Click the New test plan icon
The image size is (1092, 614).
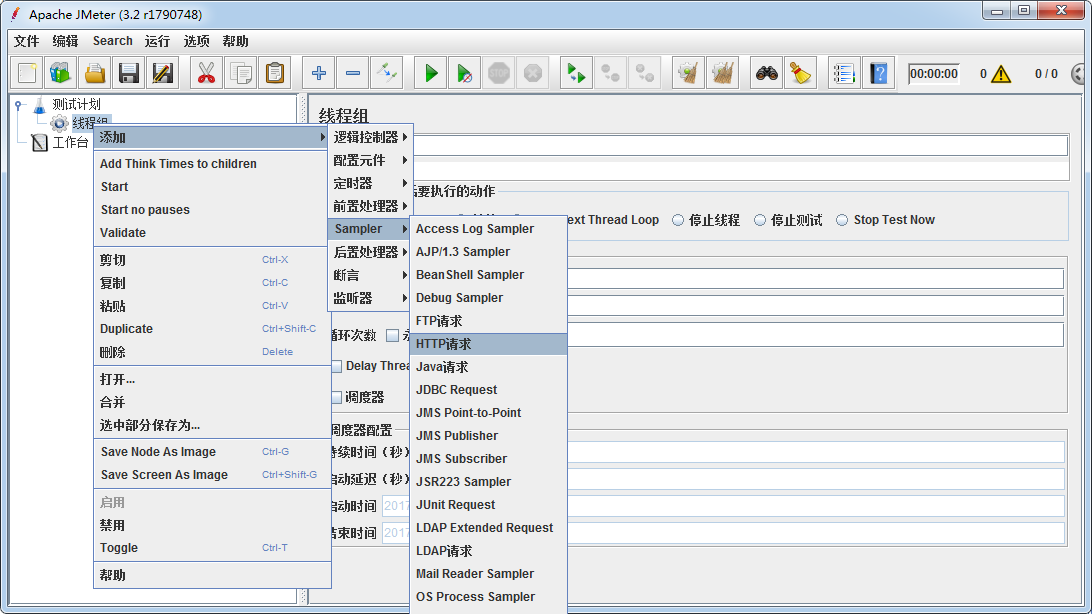point(27,73)
